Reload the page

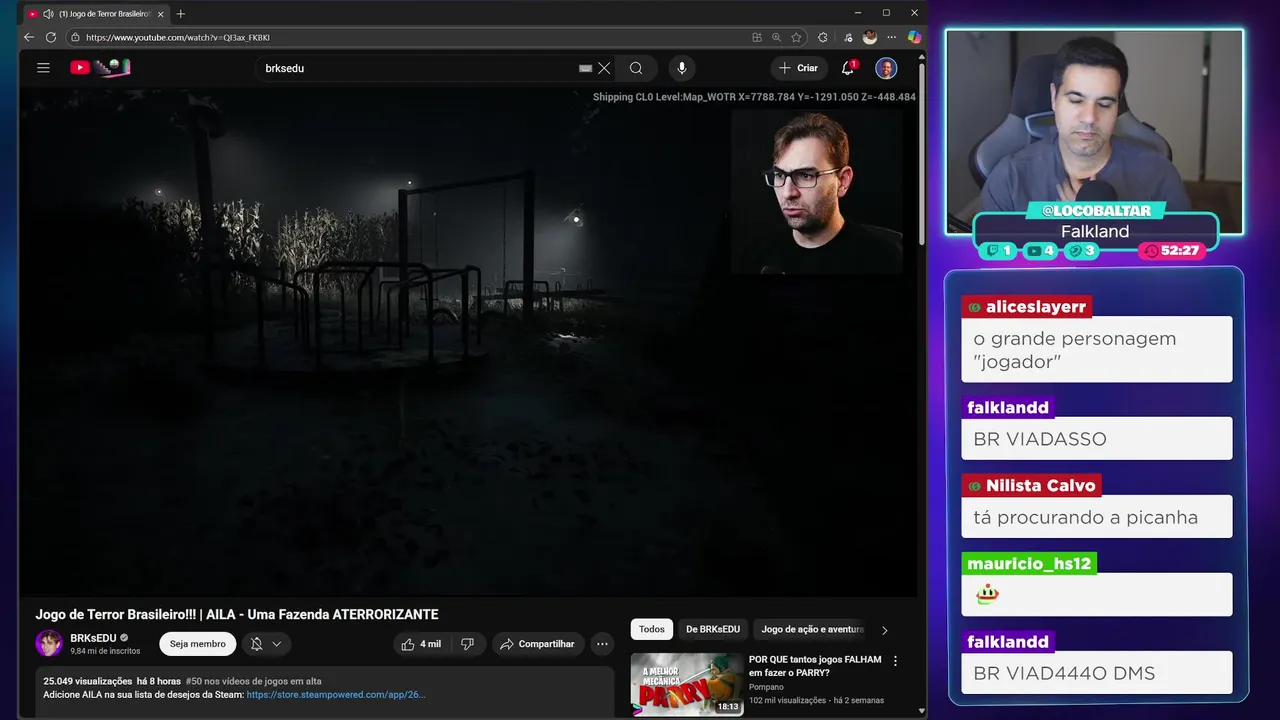click(51, 37)
